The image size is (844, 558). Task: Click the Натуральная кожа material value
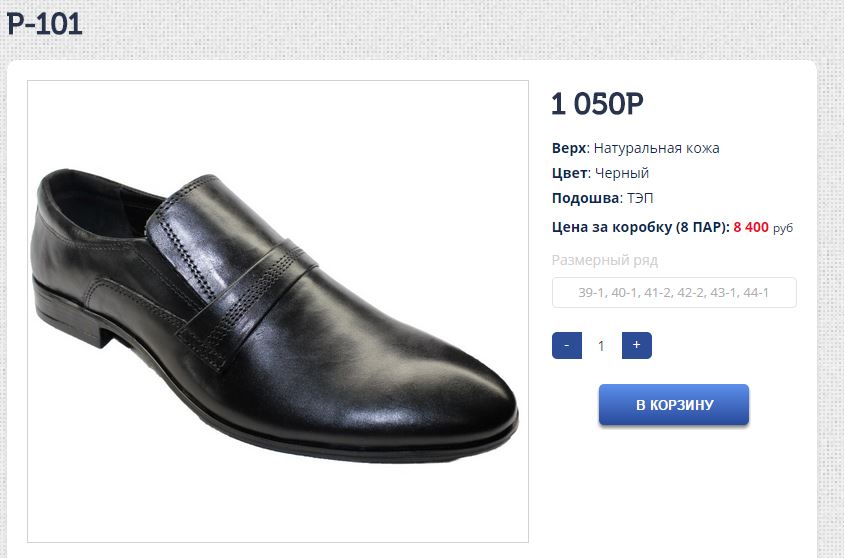pos(657,148)
